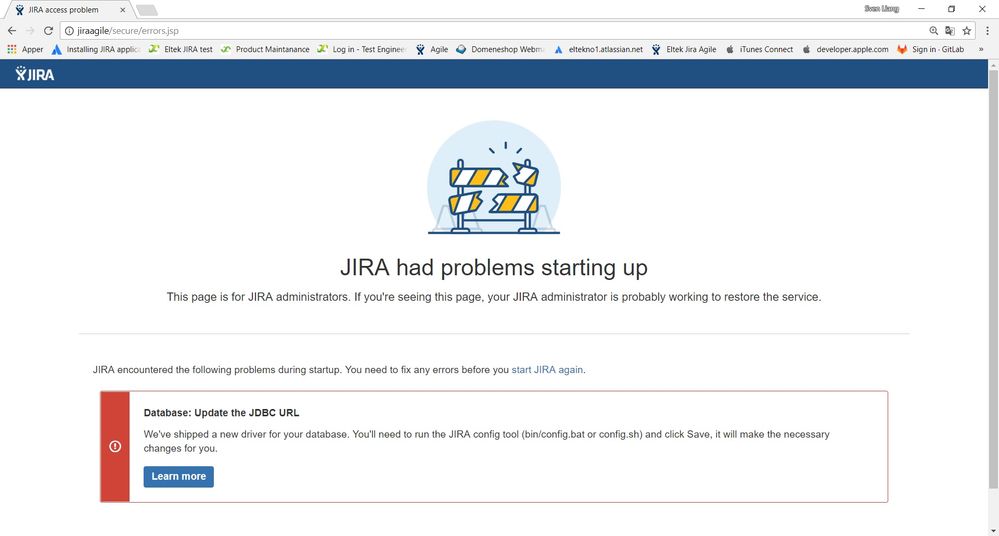Click the Database: Update the JDBC URL heading
Screen dimensions: 999x536
pos(221,413)
